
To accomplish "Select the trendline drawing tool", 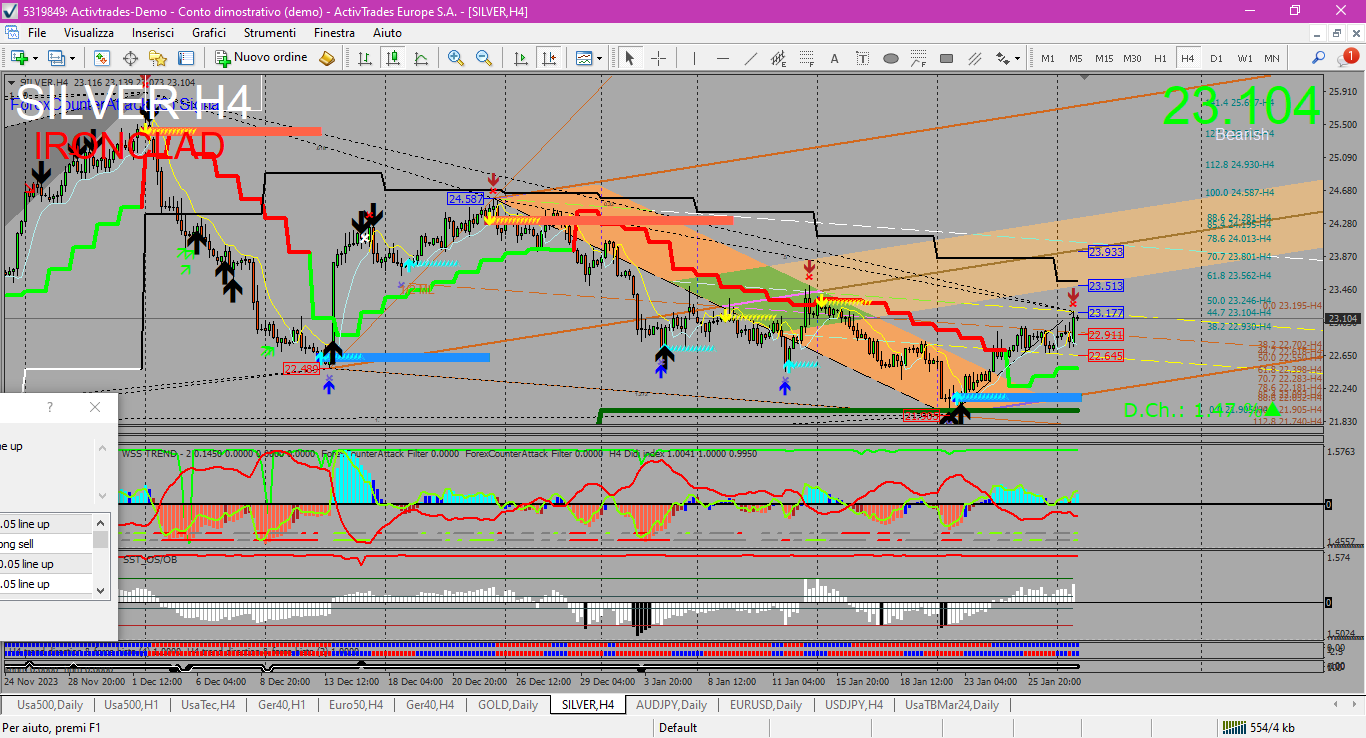I will click(x=750, y=58).
